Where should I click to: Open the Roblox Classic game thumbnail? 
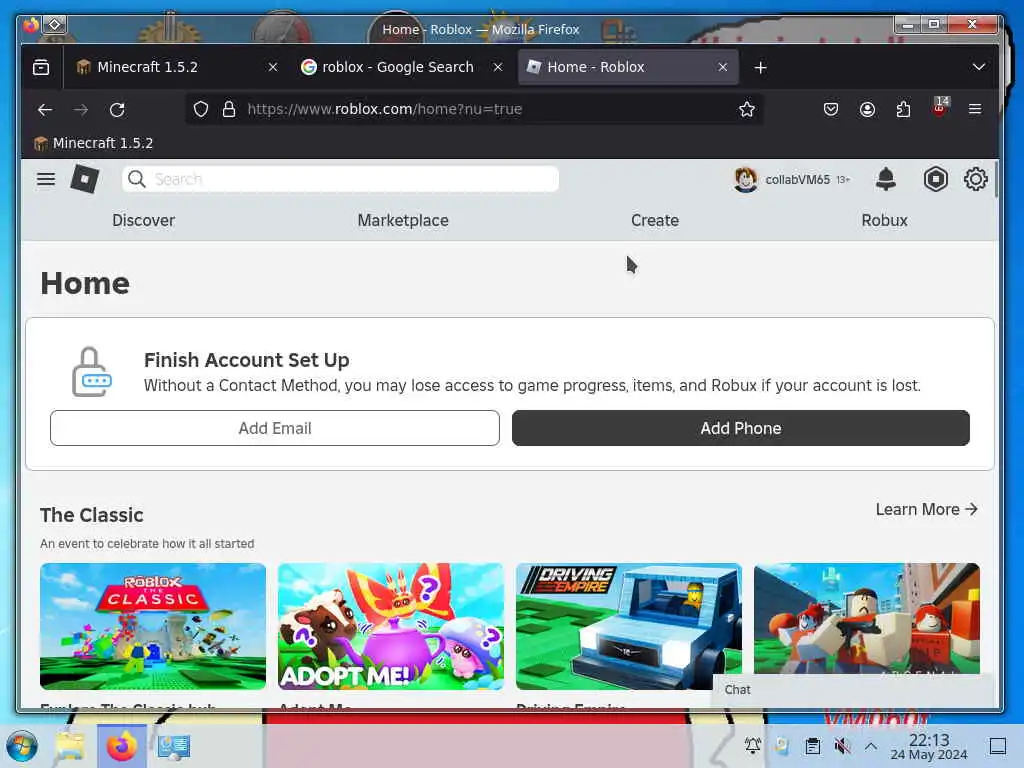click(x=153, y=626)
